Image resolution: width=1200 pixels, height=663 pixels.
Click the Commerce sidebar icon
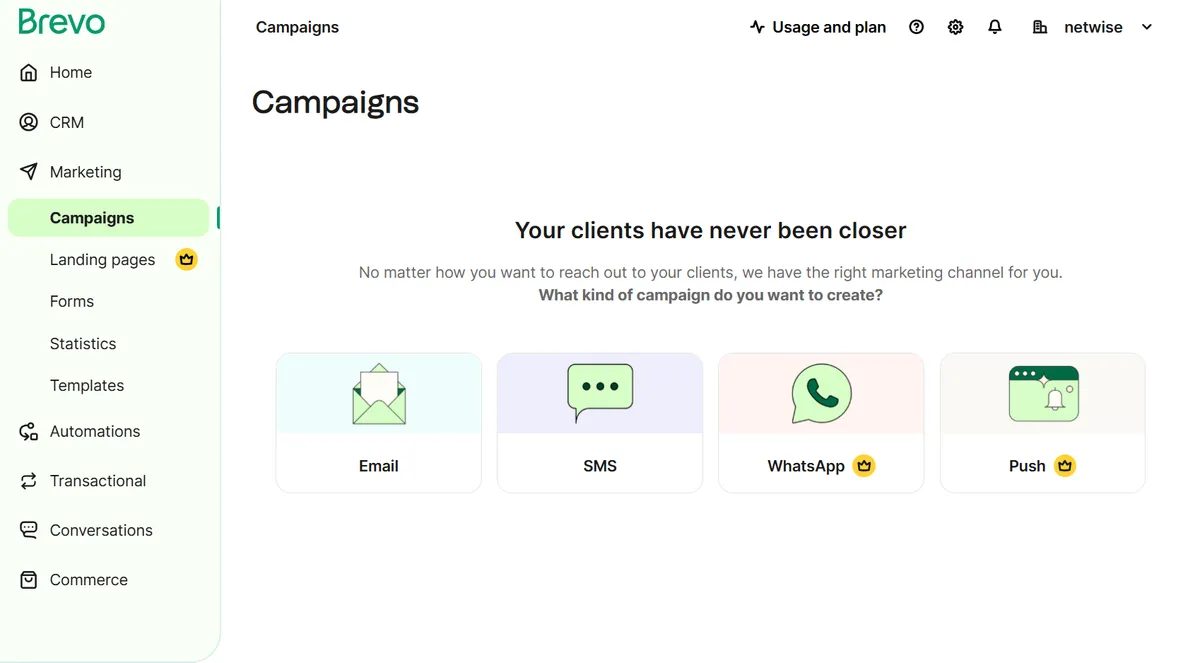pyautogui.click(x=28, y=580)
